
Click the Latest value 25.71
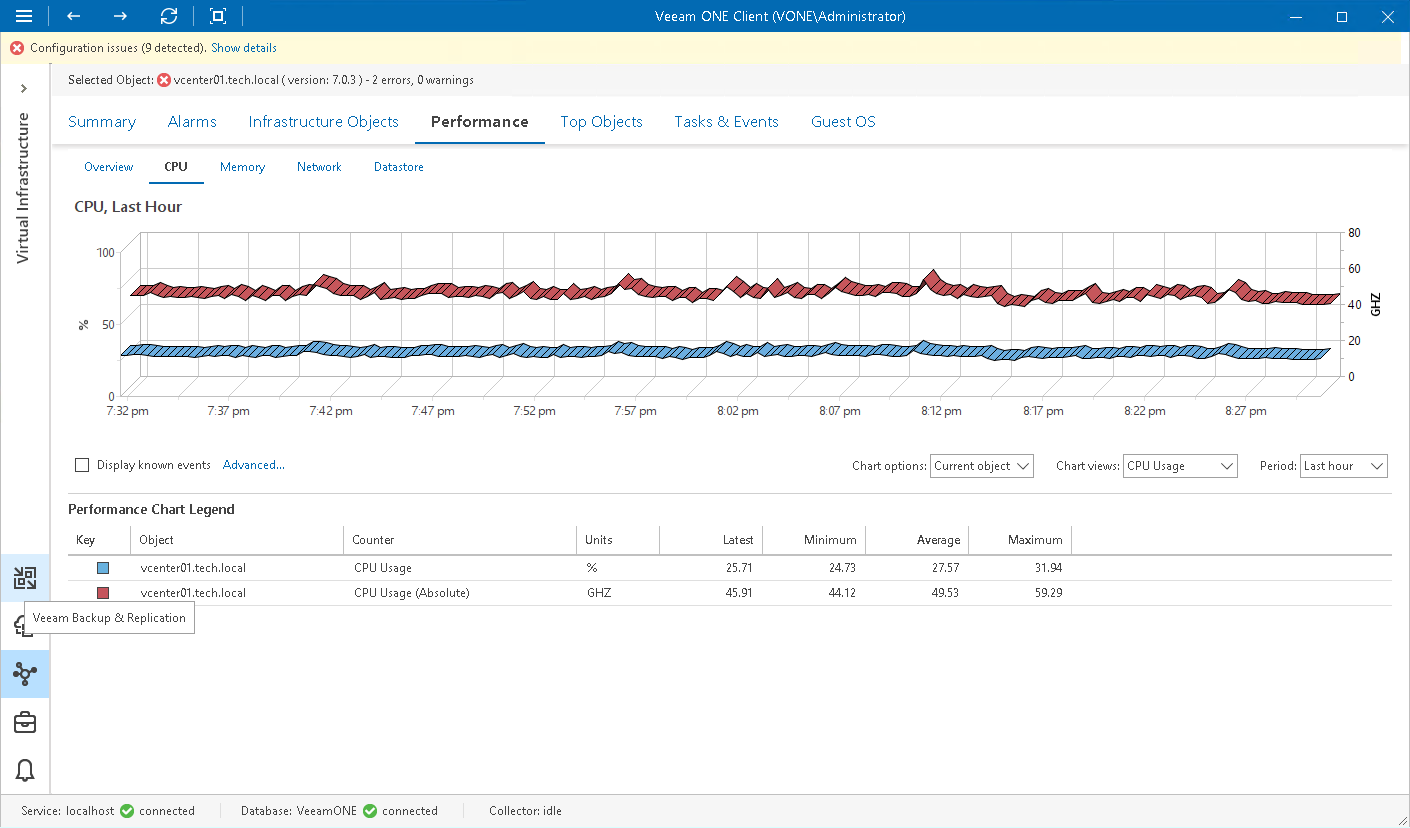739,568
